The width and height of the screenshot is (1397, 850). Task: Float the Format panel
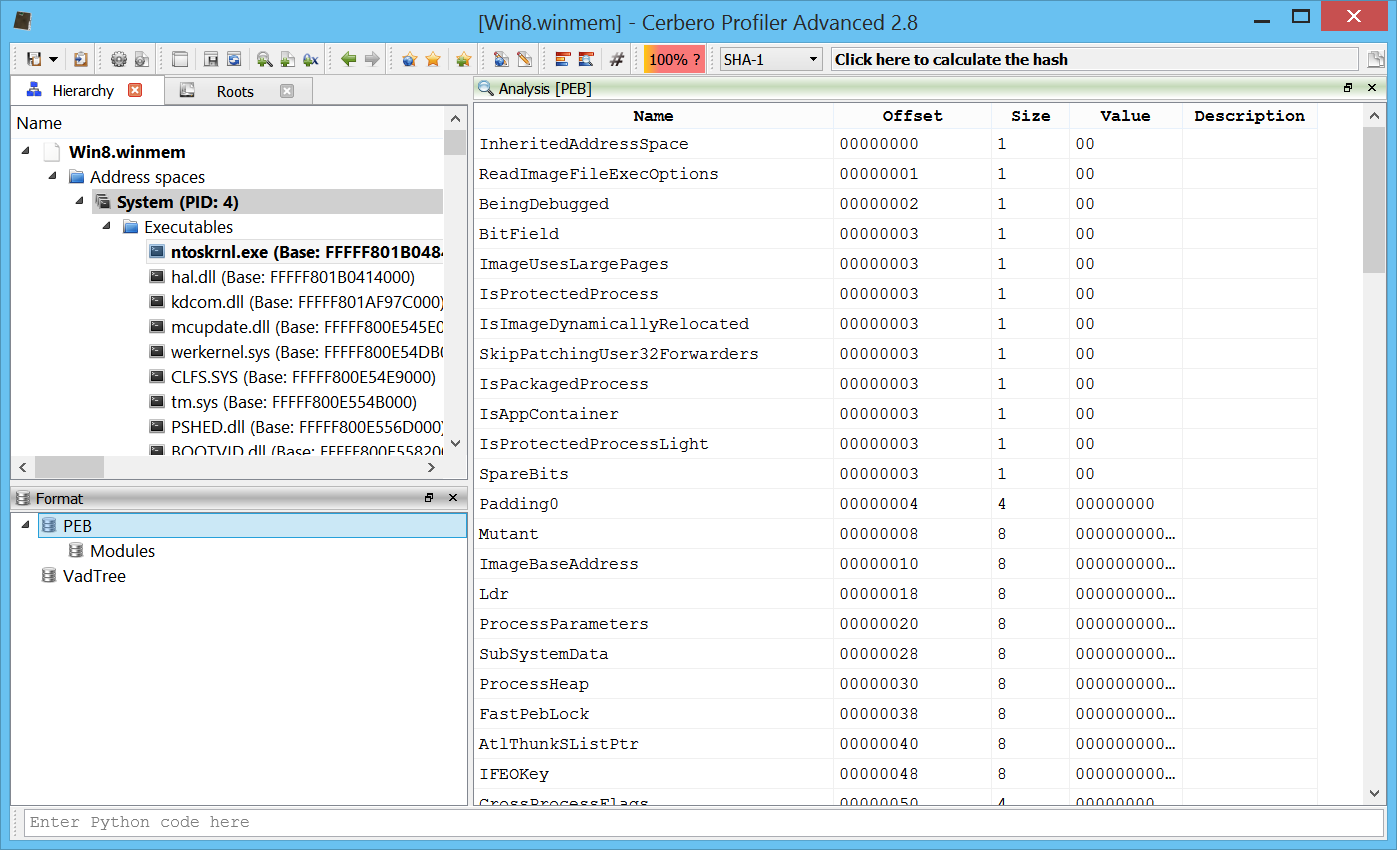[429, 498]
